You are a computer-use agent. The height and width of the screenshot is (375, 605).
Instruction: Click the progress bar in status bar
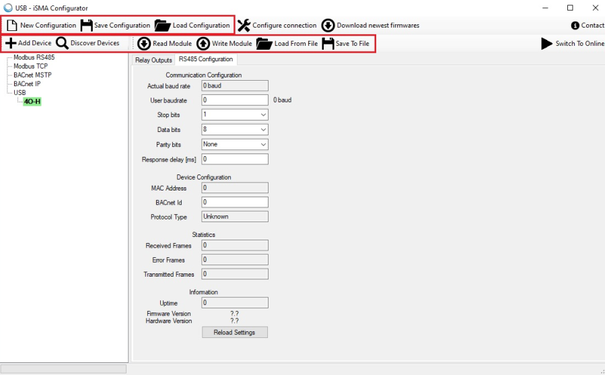pos(64,369)
